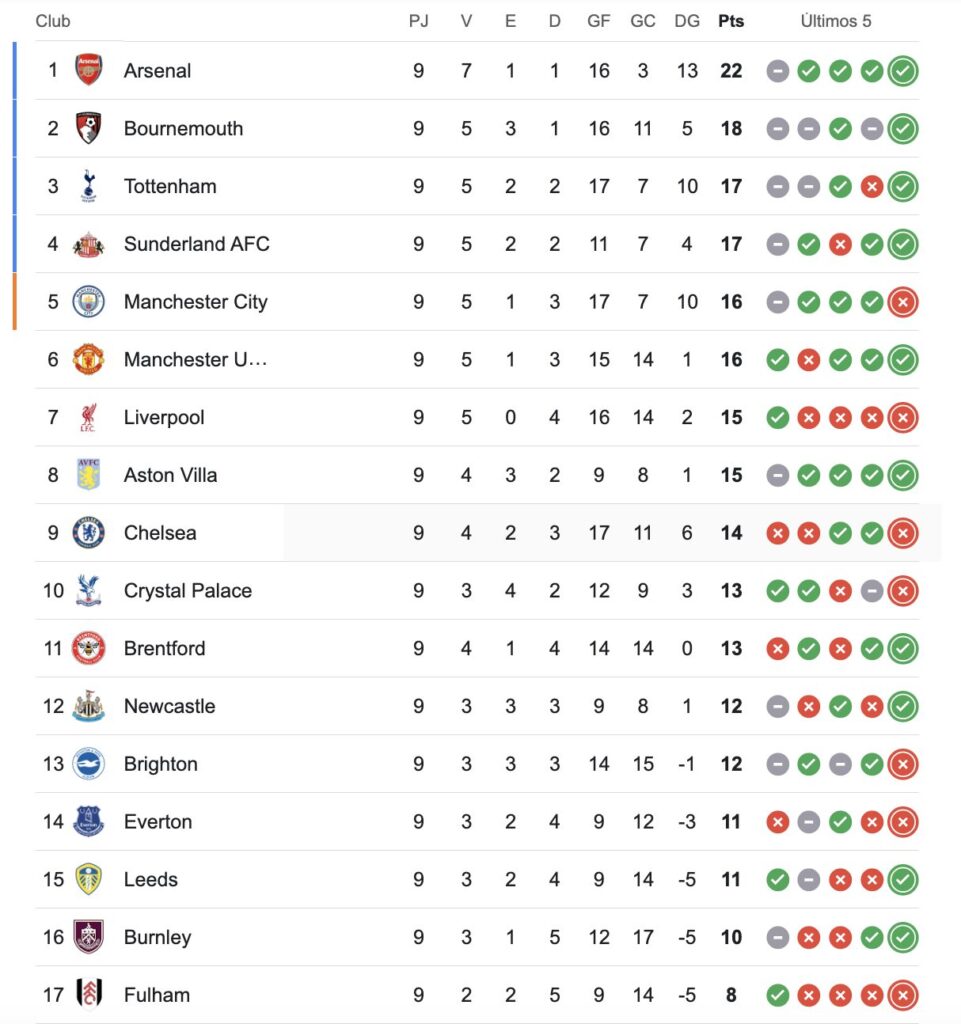Image resolution: width=961 pixels, height=1024 pixels.
Task: Click Arsenal's latest match win indicator
Action: click(x=903, y=71)
